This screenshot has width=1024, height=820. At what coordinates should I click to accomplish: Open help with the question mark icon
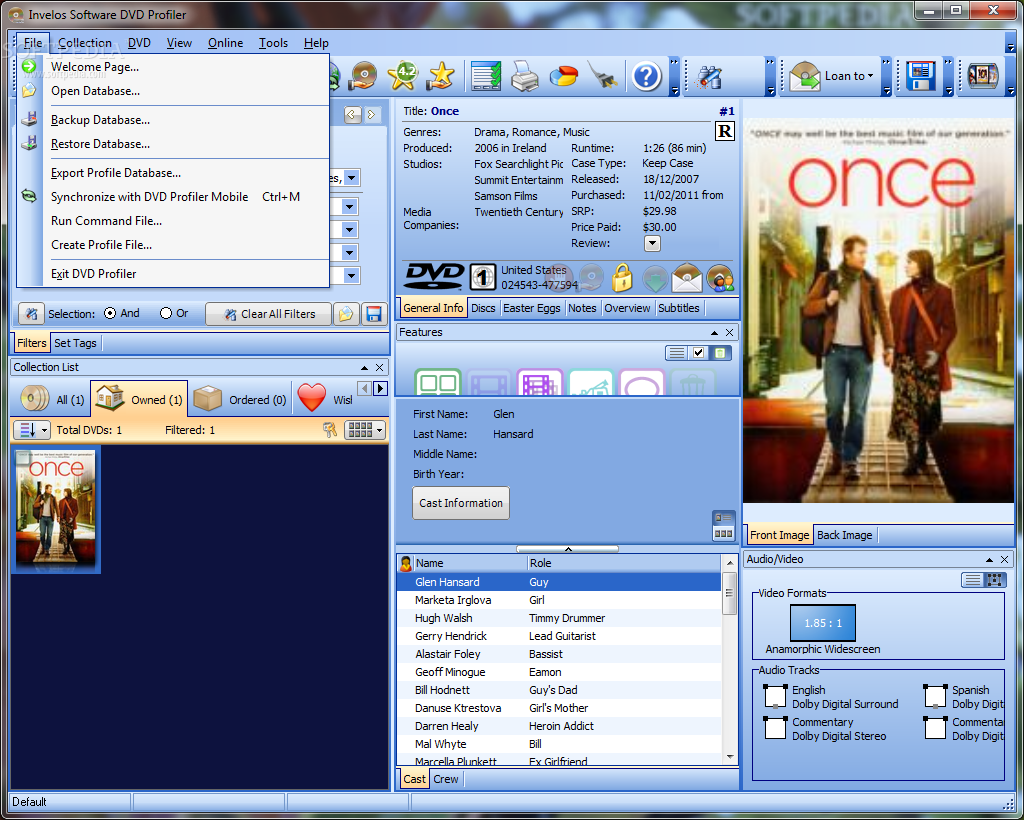click(647, 76)
